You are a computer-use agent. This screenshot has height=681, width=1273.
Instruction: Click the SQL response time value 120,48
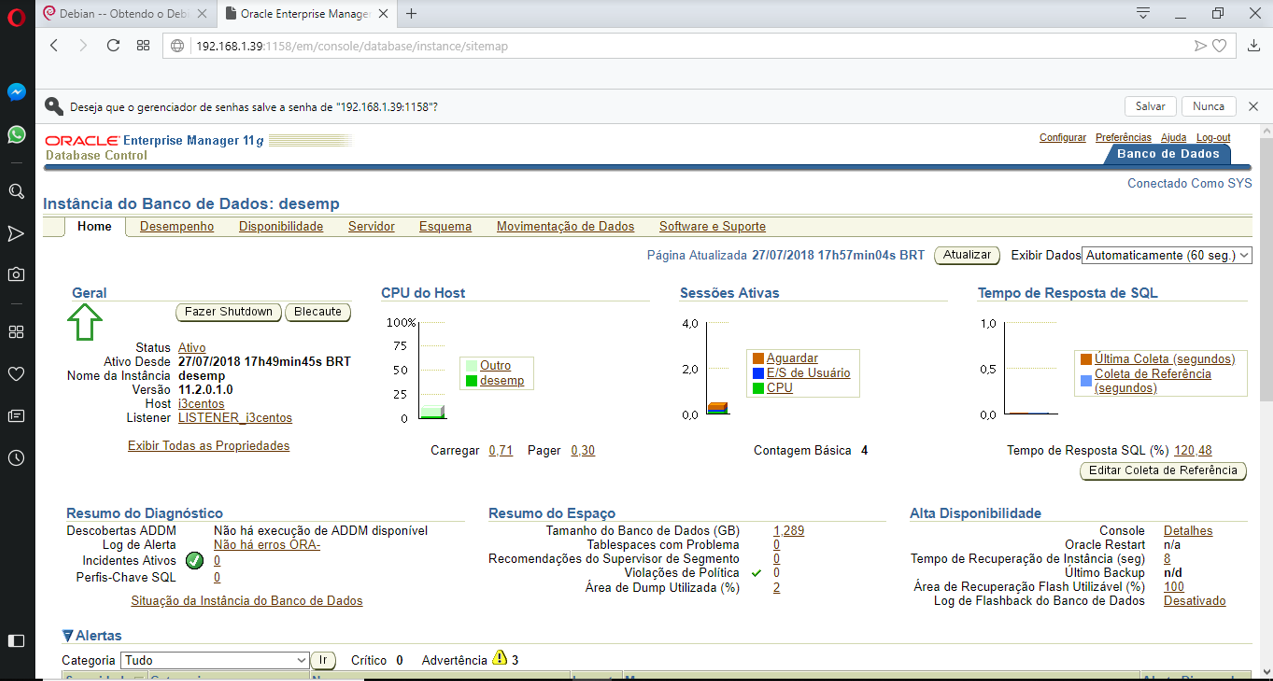click(x=1193, y=451)
